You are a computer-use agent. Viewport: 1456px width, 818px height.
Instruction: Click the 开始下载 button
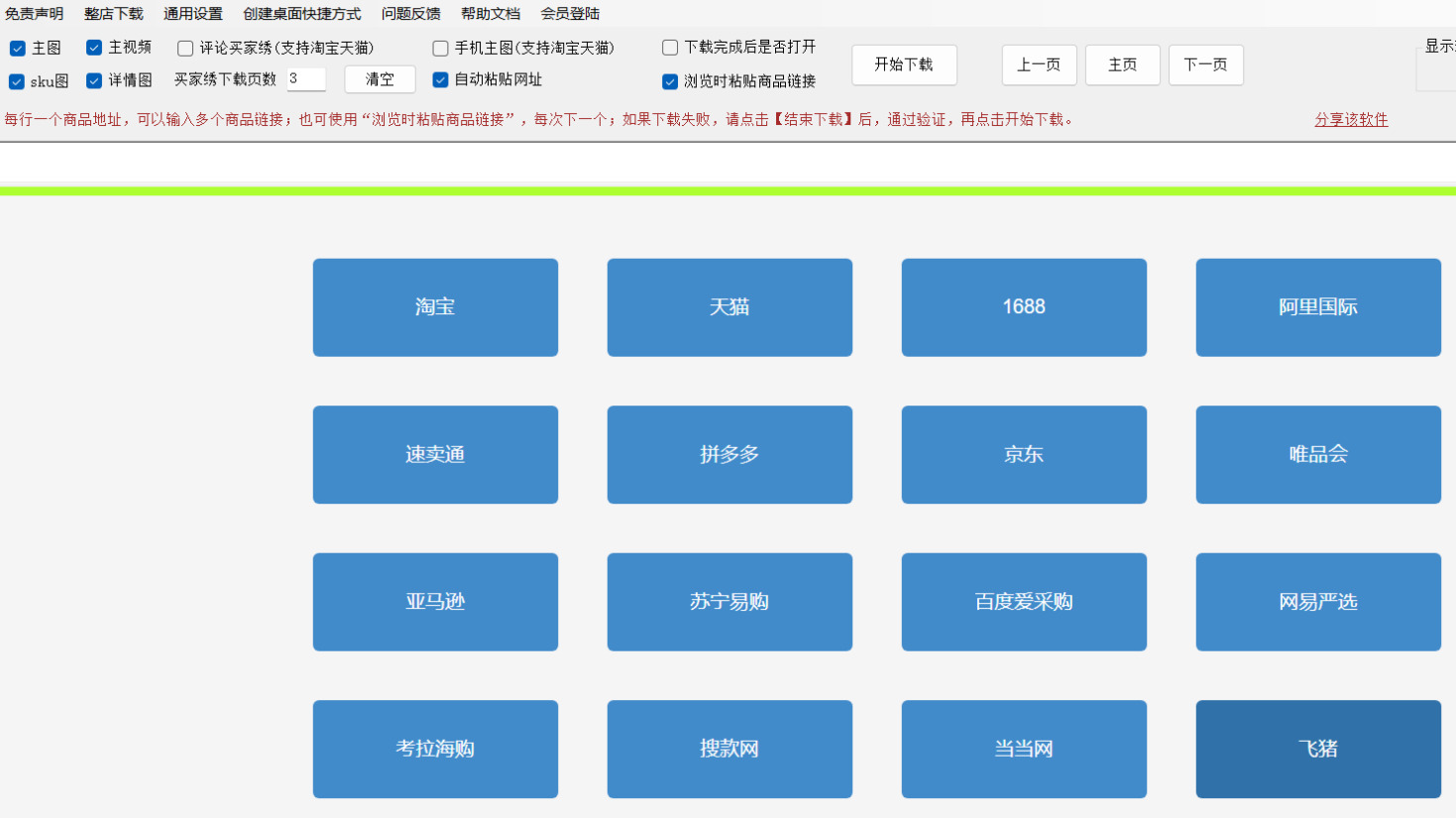[x=904, y=65]
